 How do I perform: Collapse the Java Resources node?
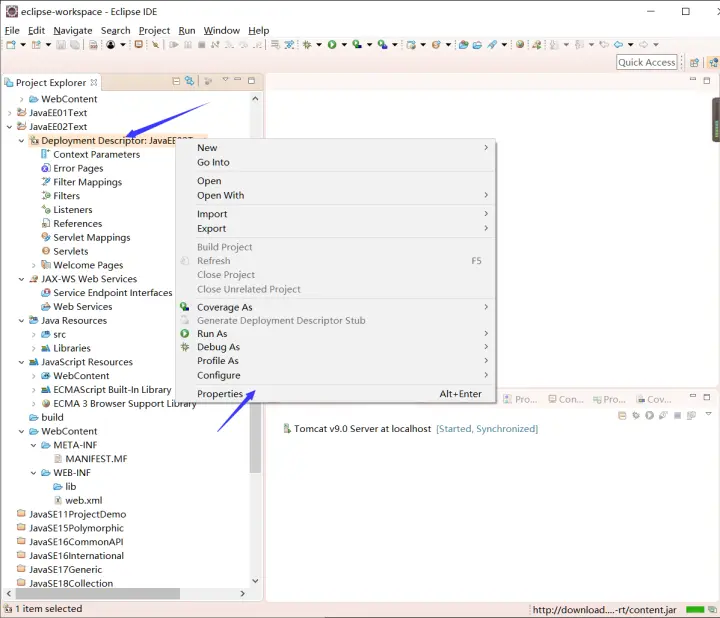pos(21,321)
